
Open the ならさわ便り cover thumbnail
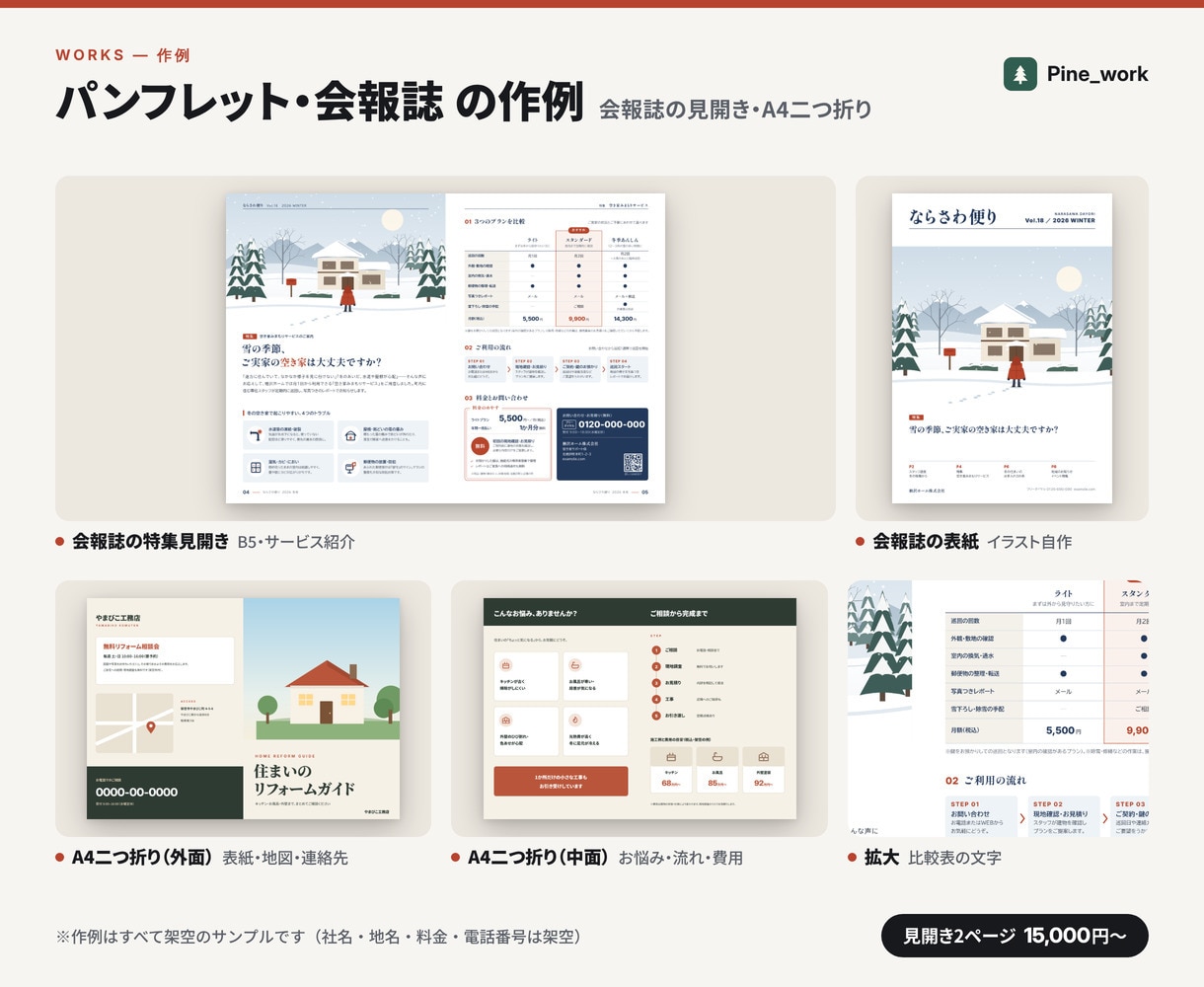(x=1002, y=348)
